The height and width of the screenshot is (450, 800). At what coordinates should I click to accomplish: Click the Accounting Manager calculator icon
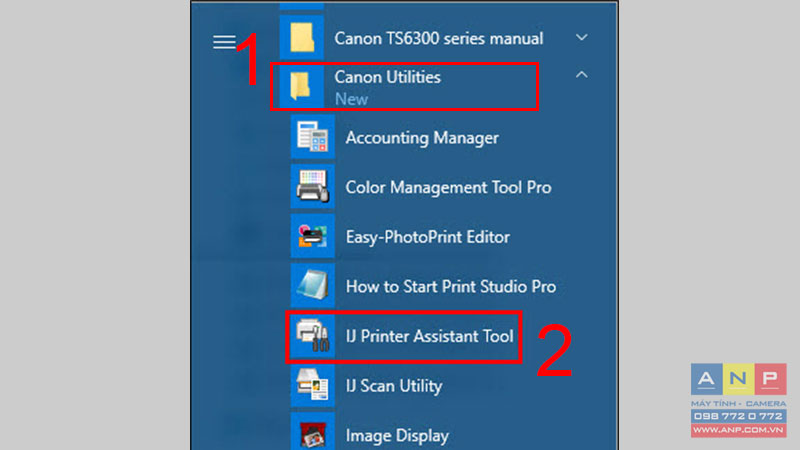click(x=313, y=137)
